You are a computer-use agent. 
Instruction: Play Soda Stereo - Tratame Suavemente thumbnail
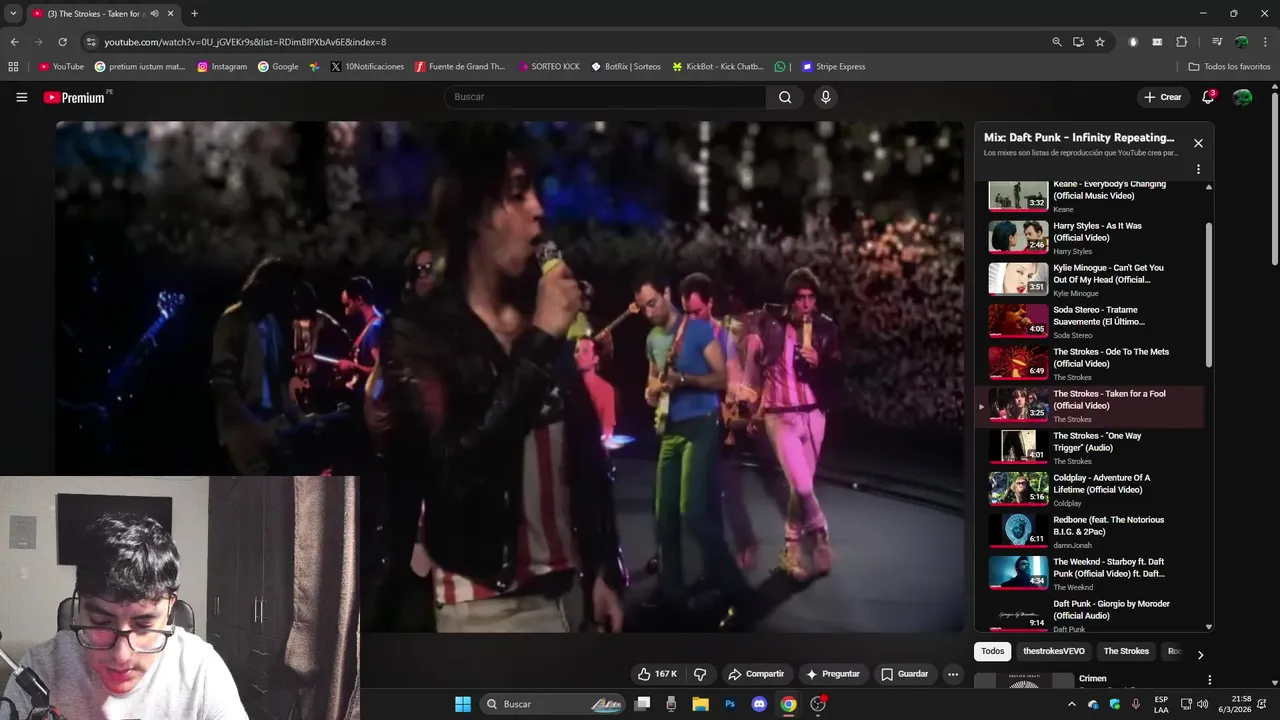[1018, 321]
